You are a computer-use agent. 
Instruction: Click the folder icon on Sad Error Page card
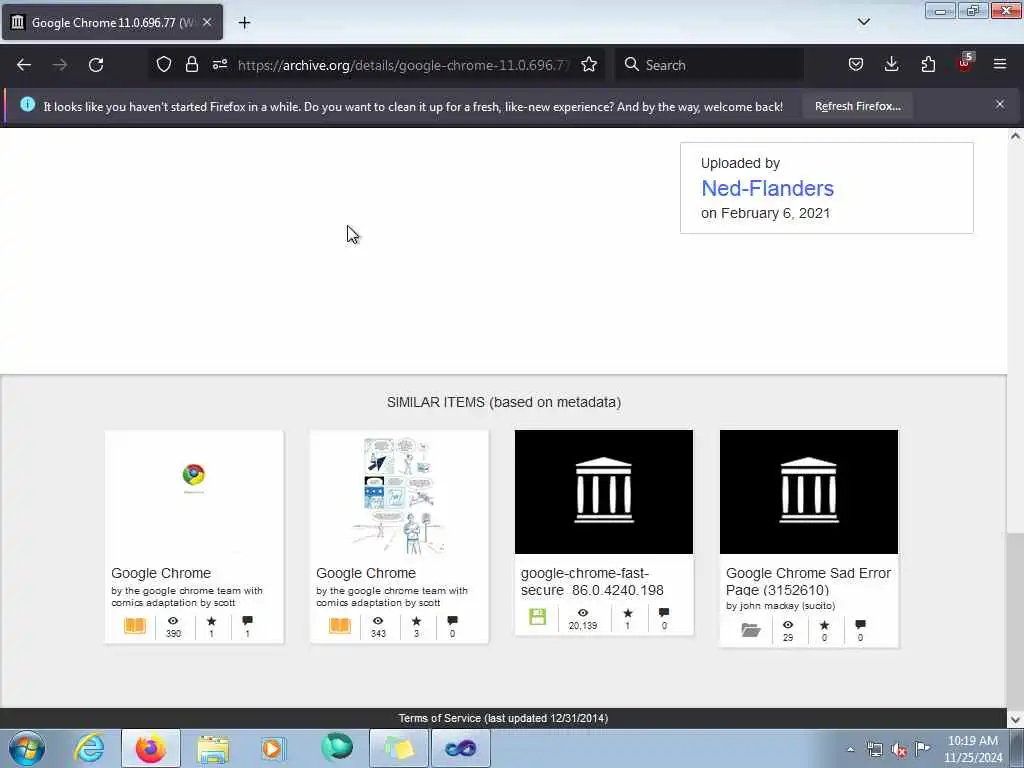pyautogui.click(x=751, y=630)
